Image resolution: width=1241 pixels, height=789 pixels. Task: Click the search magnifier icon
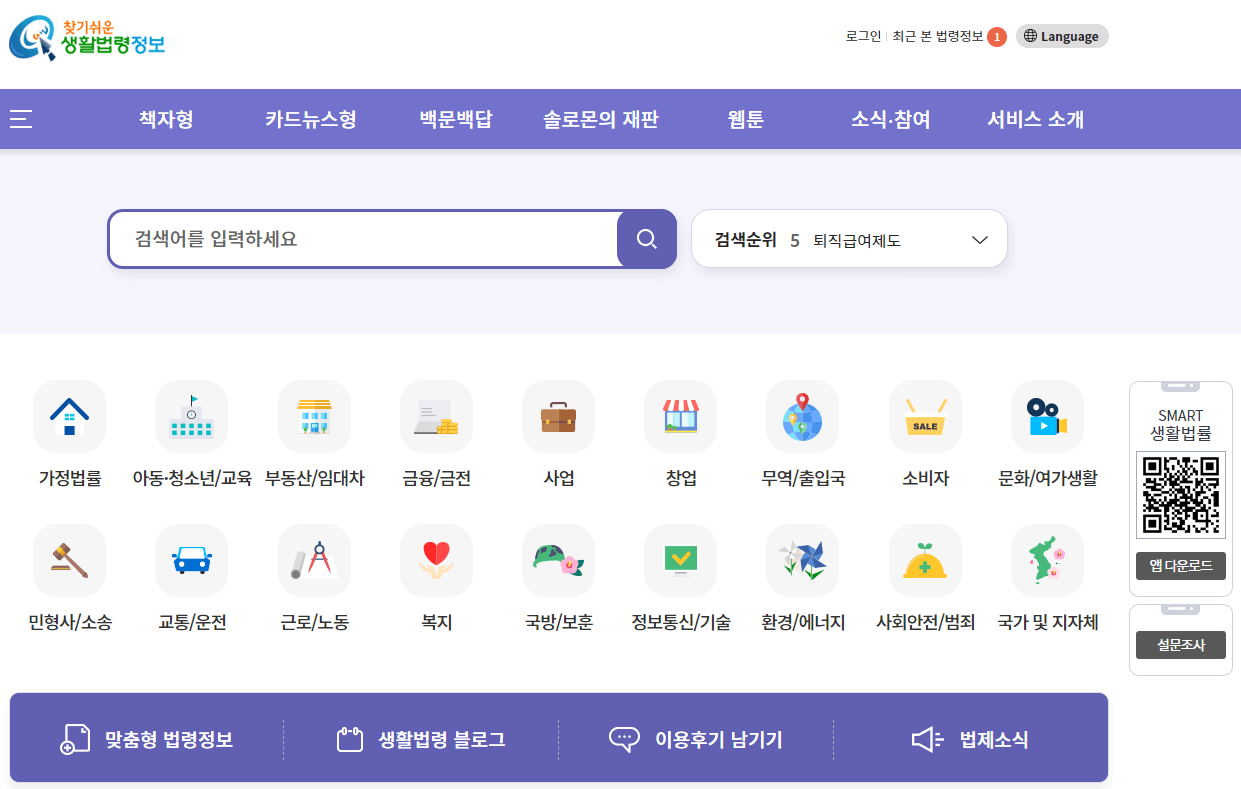pyautogui.click(x=646, y=238)
